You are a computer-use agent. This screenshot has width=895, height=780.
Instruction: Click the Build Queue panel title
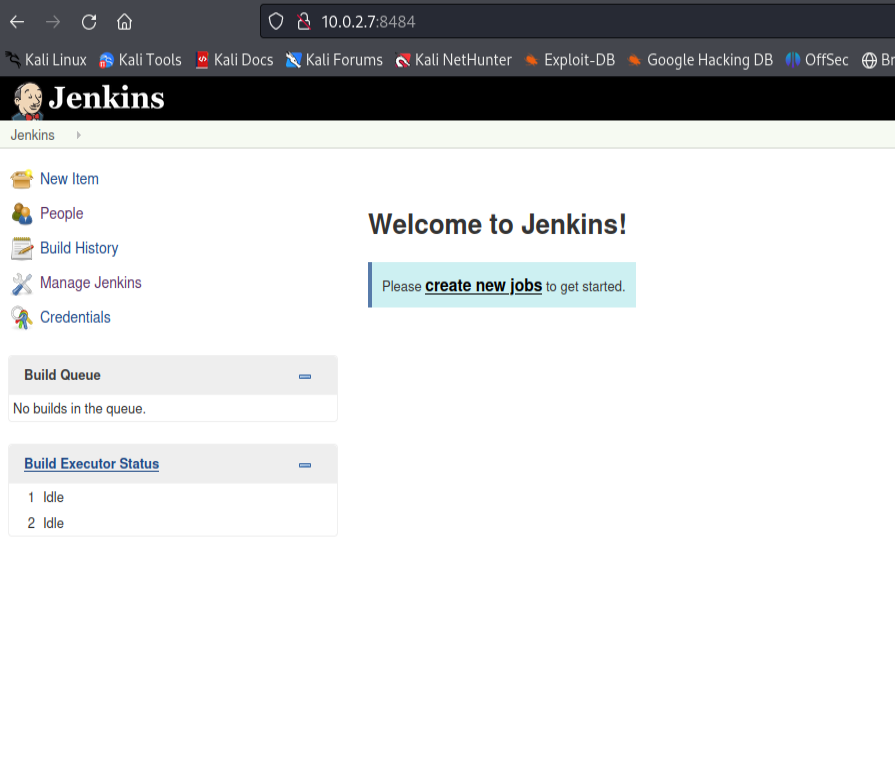pos(62,375)
